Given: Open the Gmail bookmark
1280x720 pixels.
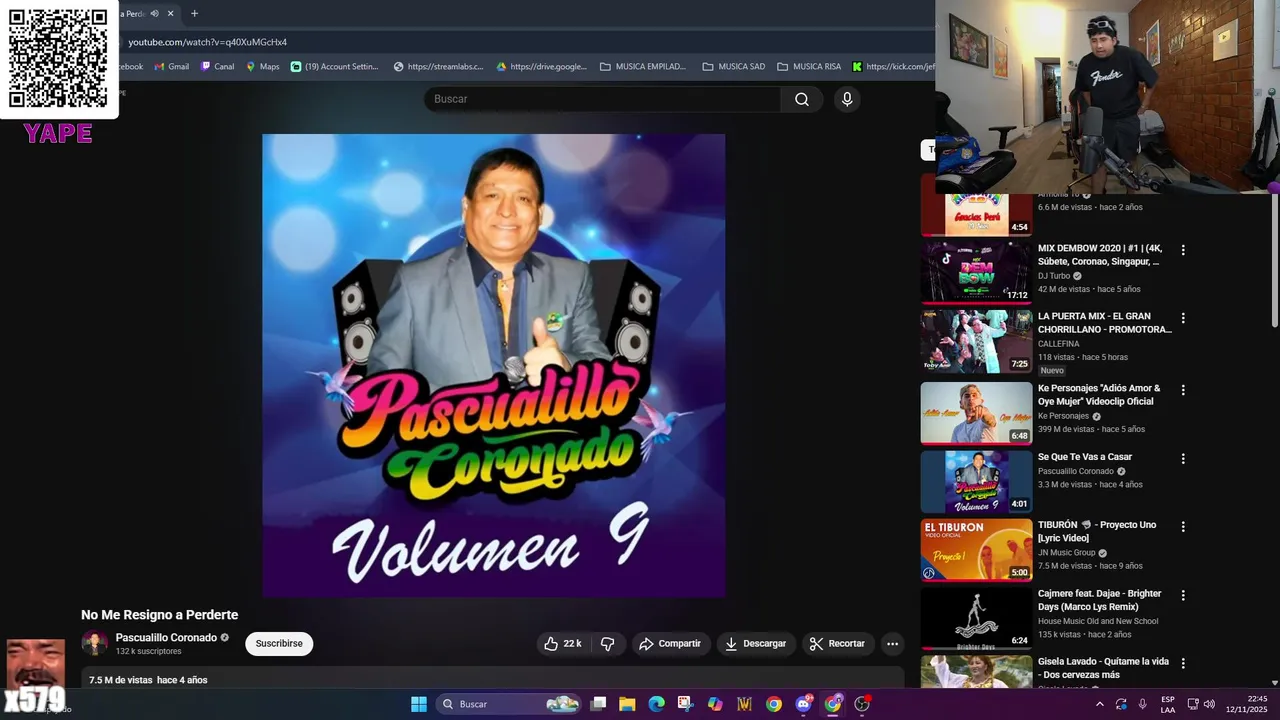Looking at the screenshot, I should (x=172, y=67).
